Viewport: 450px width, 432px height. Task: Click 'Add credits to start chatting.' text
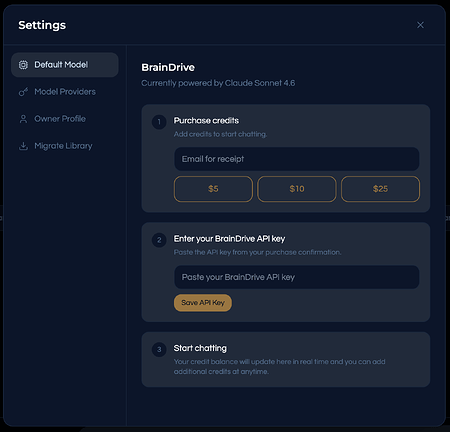coord(220,134)
